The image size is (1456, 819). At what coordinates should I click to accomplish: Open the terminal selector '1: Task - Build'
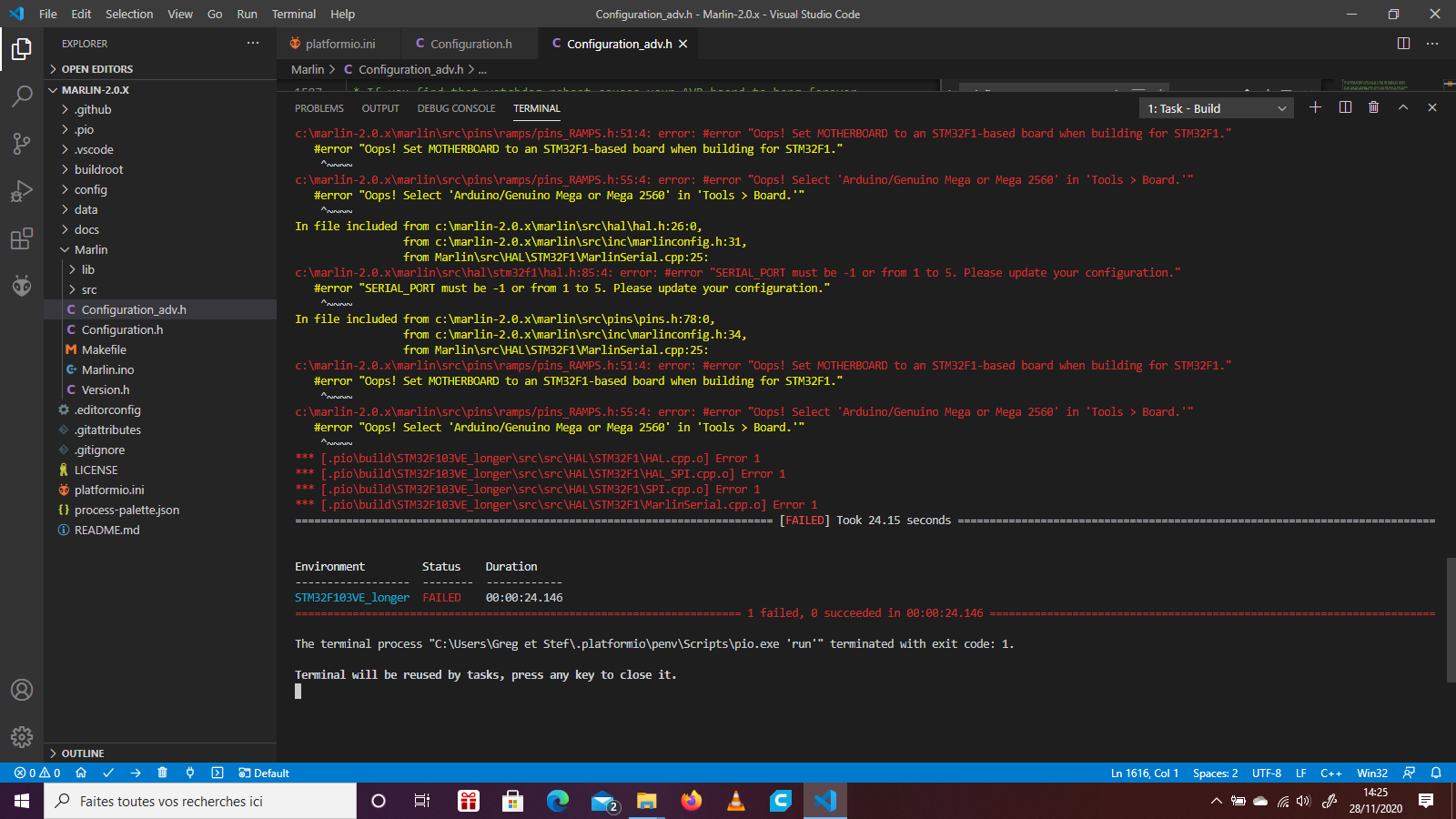click(x=1216, y=108)
